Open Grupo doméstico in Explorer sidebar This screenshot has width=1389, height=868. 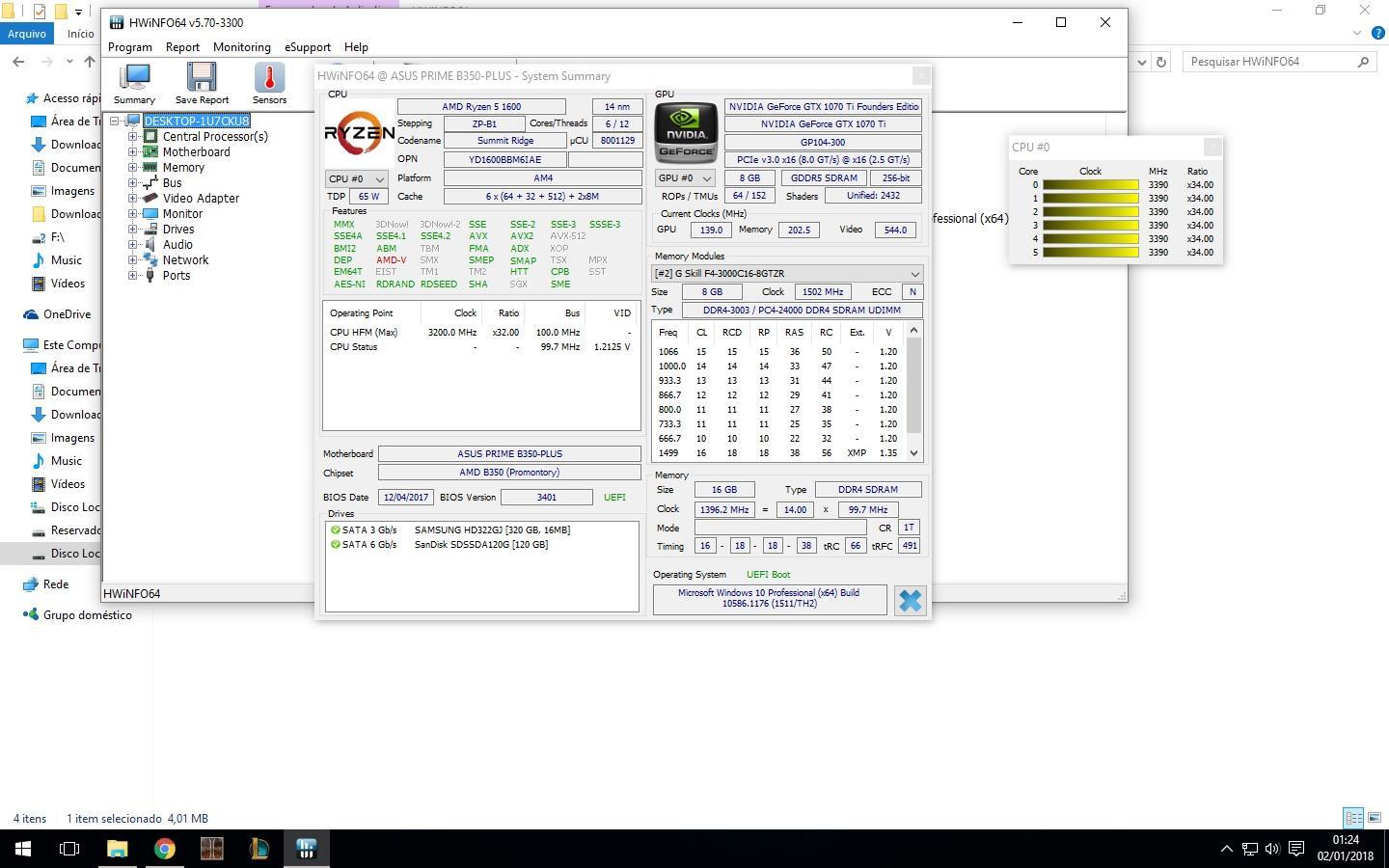(88, 615)
